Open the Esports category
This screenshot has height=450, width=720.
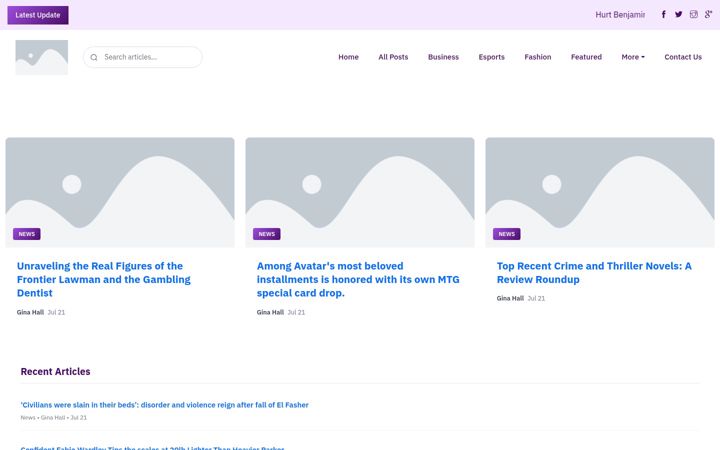(x=491, y=57)
